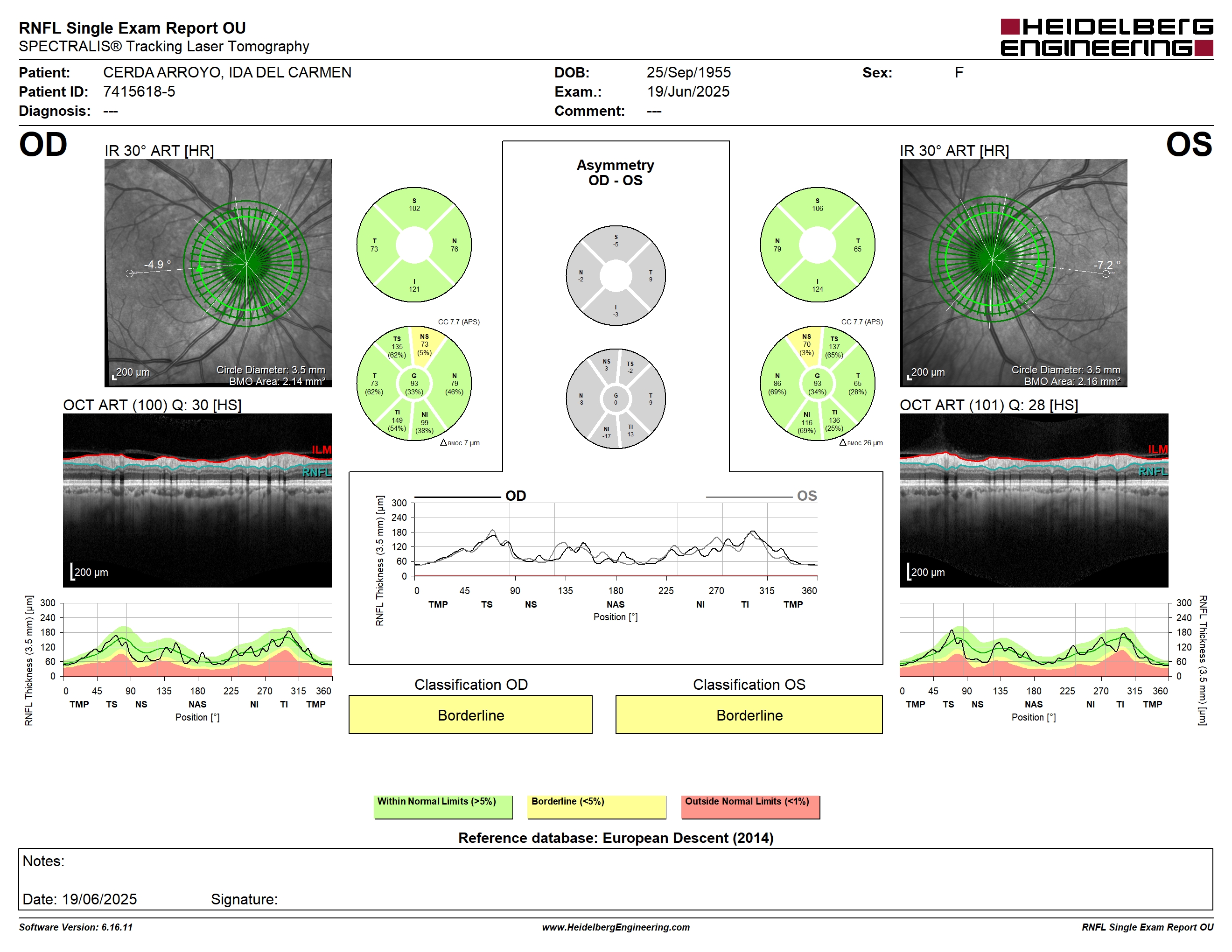Click the OD legend line in combined chart

click(457, 497)
